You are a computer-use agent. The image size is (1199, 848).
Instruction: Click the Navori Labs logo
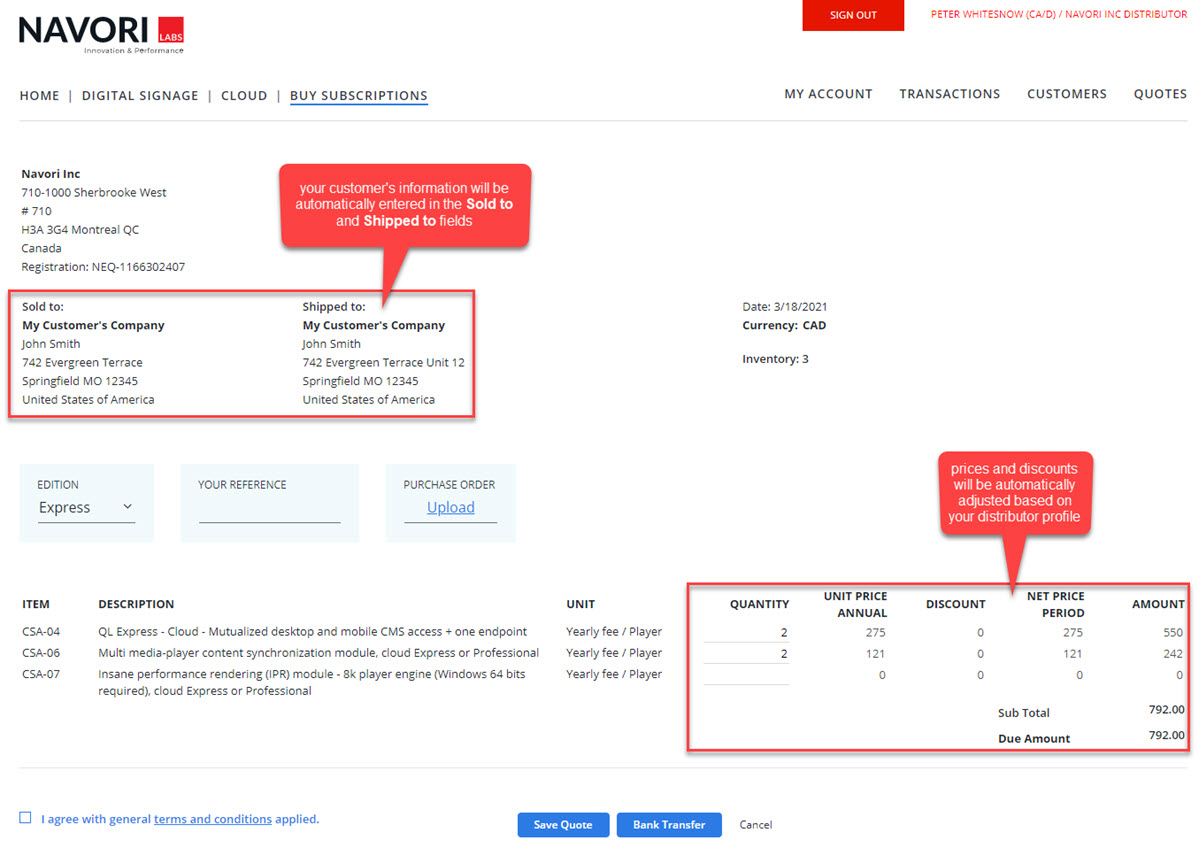101,34
